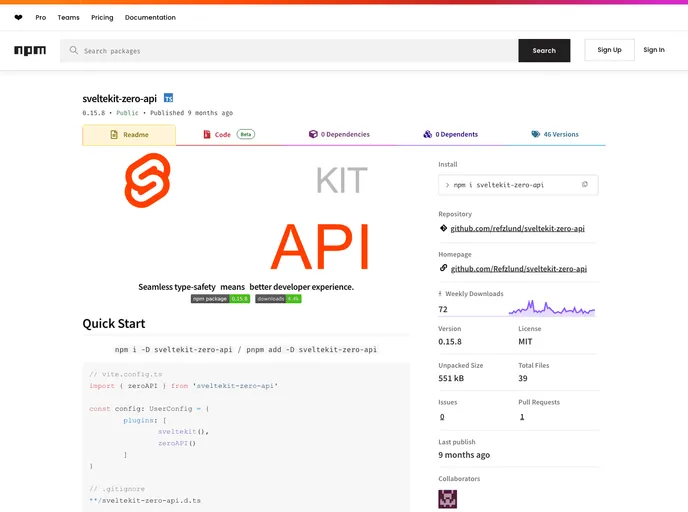Viewport: 688px width, 512px height.
Task: Open the Pro menu item
Action: 41,18
